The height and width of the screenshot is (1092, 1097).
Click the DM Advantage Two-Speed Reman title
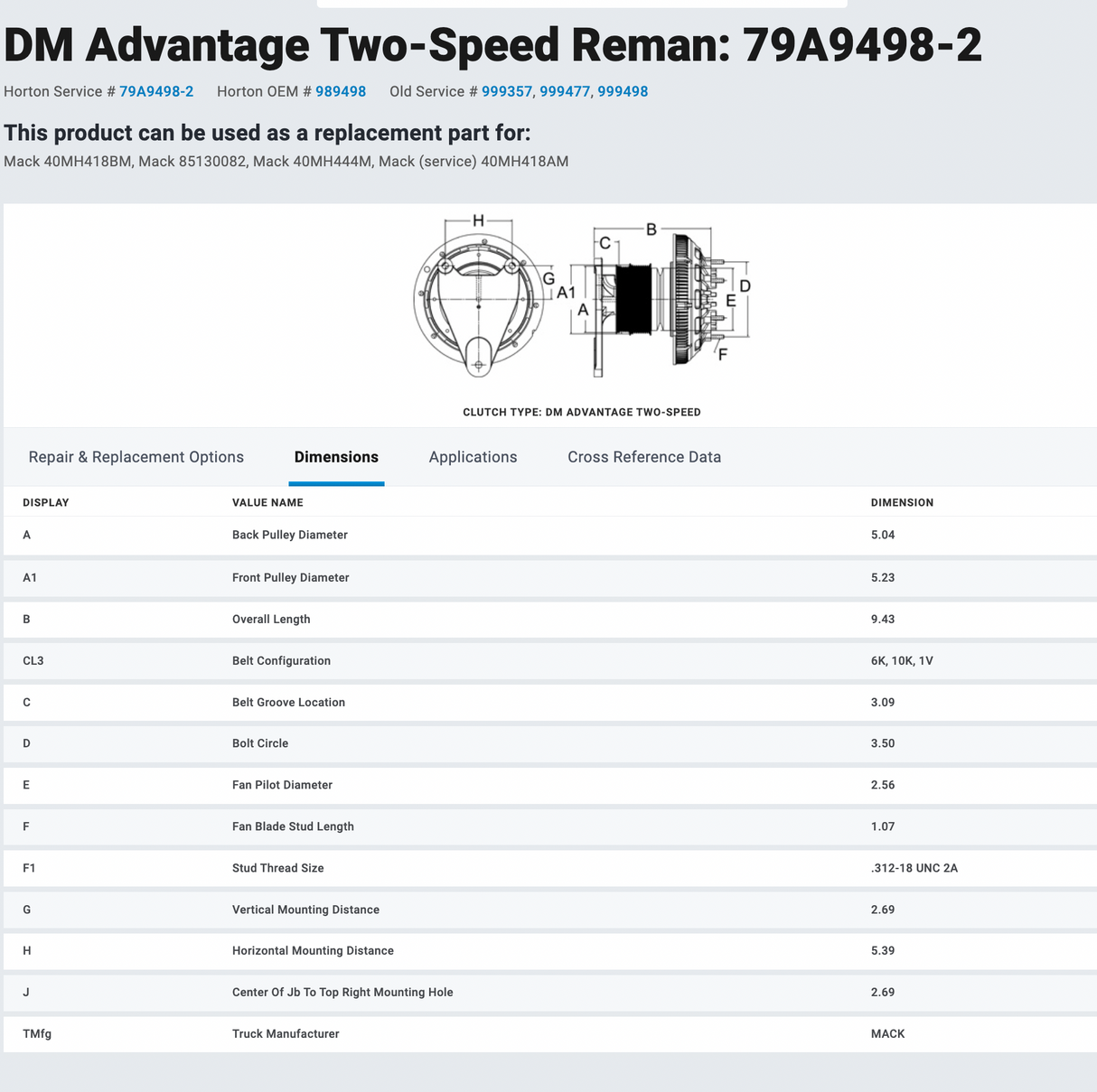coord(492,44)
